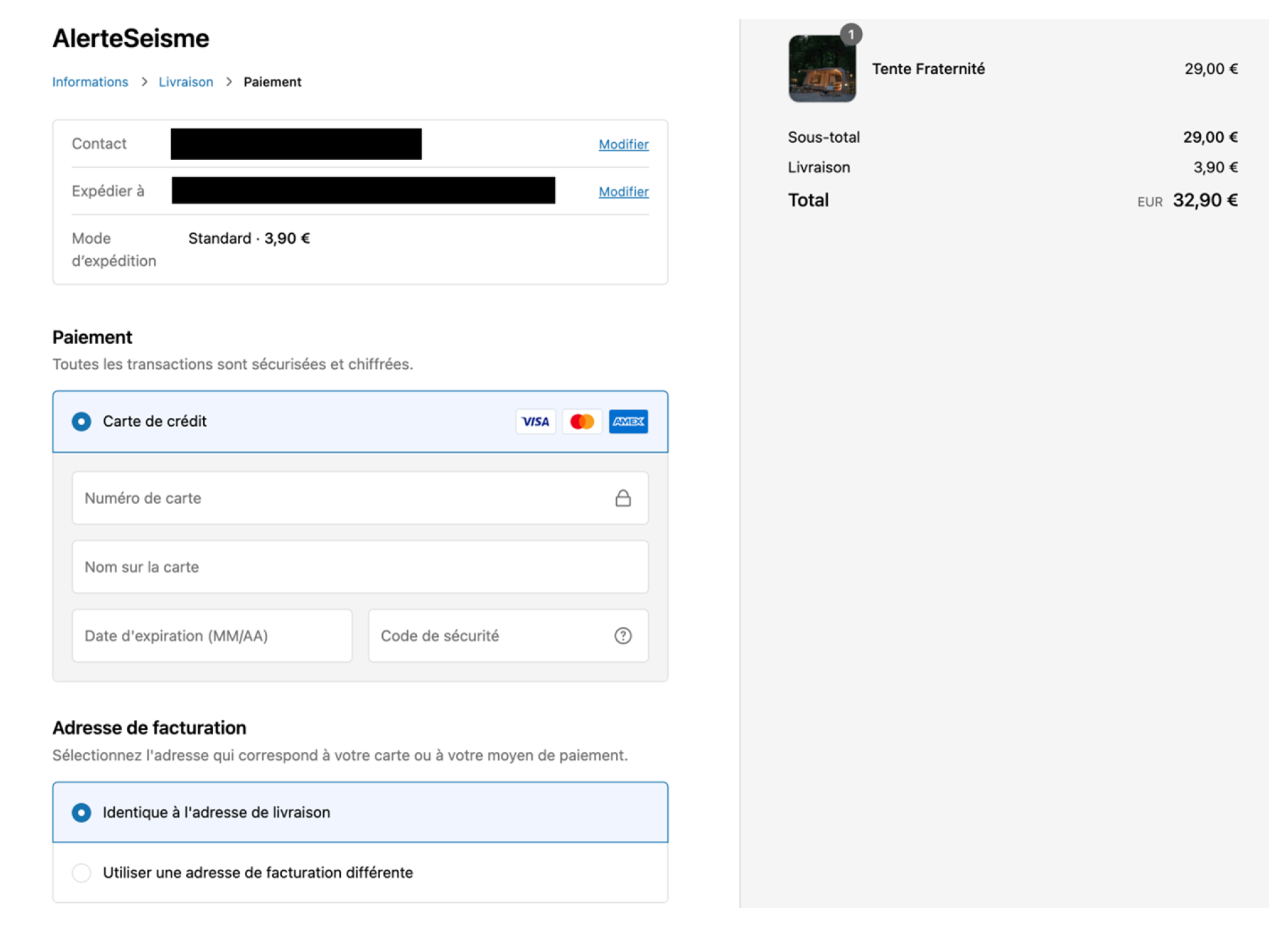Click the security code help question icon
The image size is (1288, 931).
pos(622,636)
